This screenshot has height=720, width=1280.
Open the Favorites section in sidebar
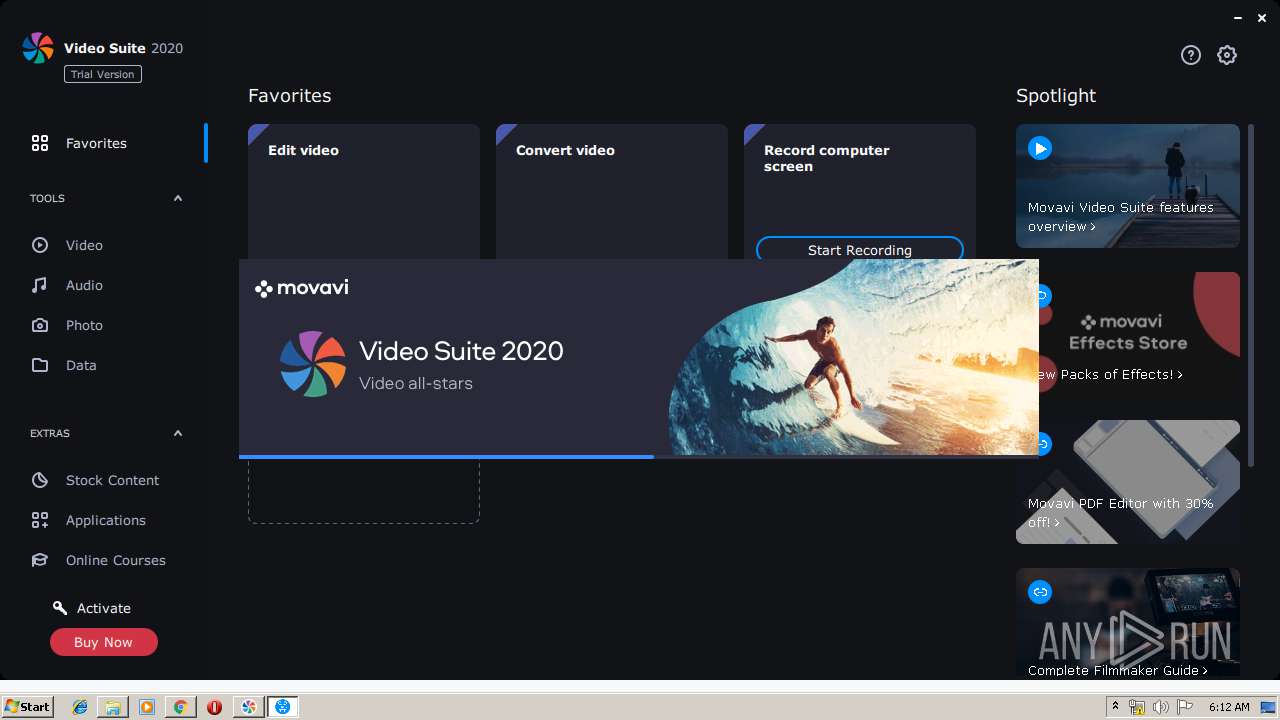(x=96, y=143)
